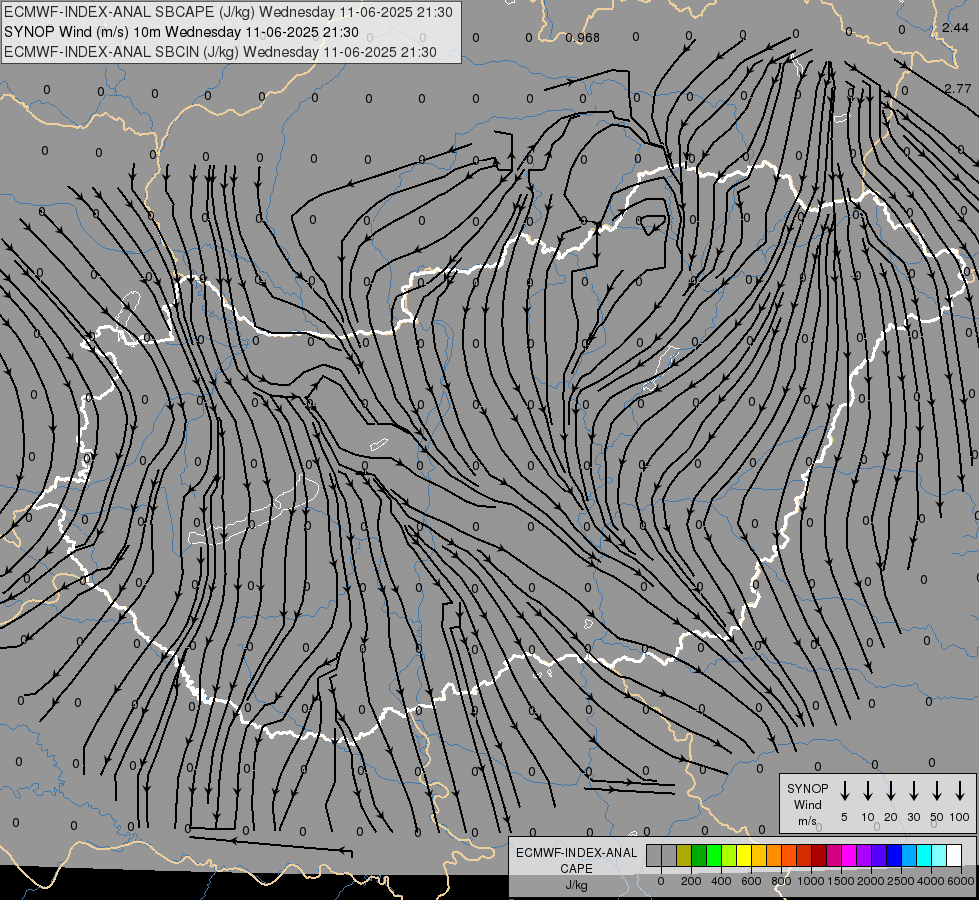Viewport: 979px width, 900px height.
Task: Click the 1500 tick label on color bar
Action: click(x=841, y=881)
